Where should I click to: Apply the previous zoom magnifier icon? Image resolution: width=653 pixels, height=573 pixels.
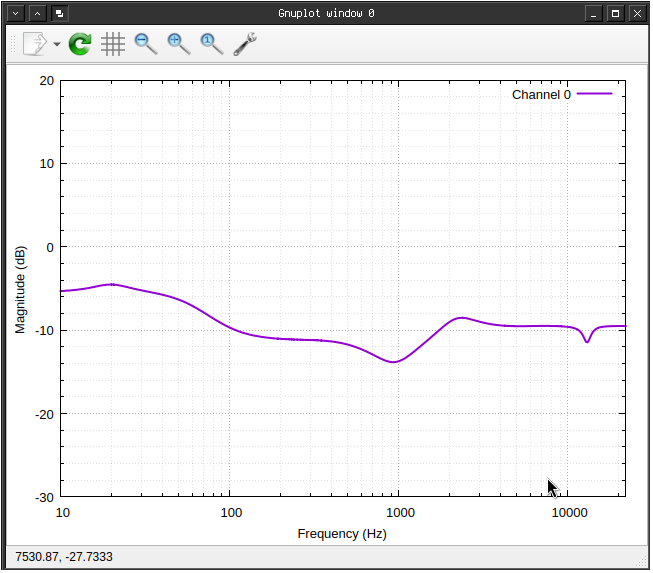click(146, 44)
